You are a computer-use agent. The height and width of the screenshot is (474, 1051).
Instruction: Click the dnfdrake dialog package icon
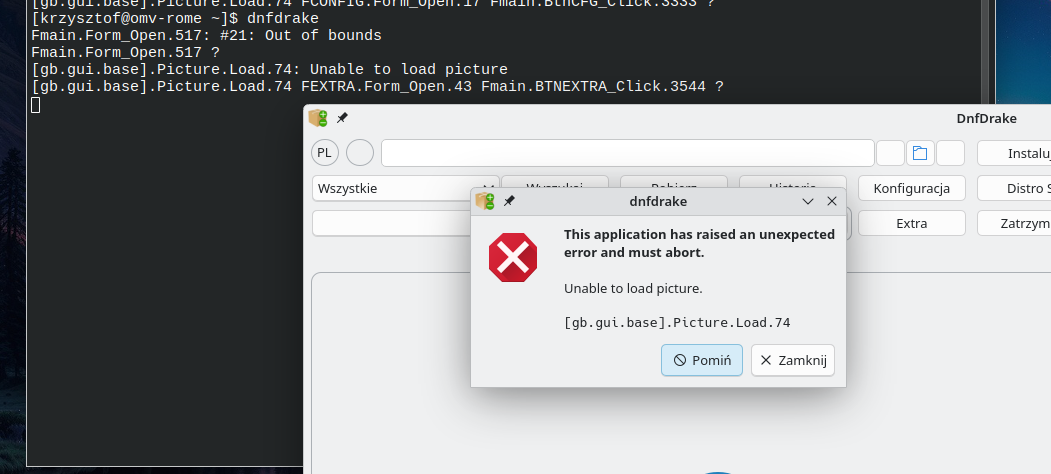tap(485, 201)
